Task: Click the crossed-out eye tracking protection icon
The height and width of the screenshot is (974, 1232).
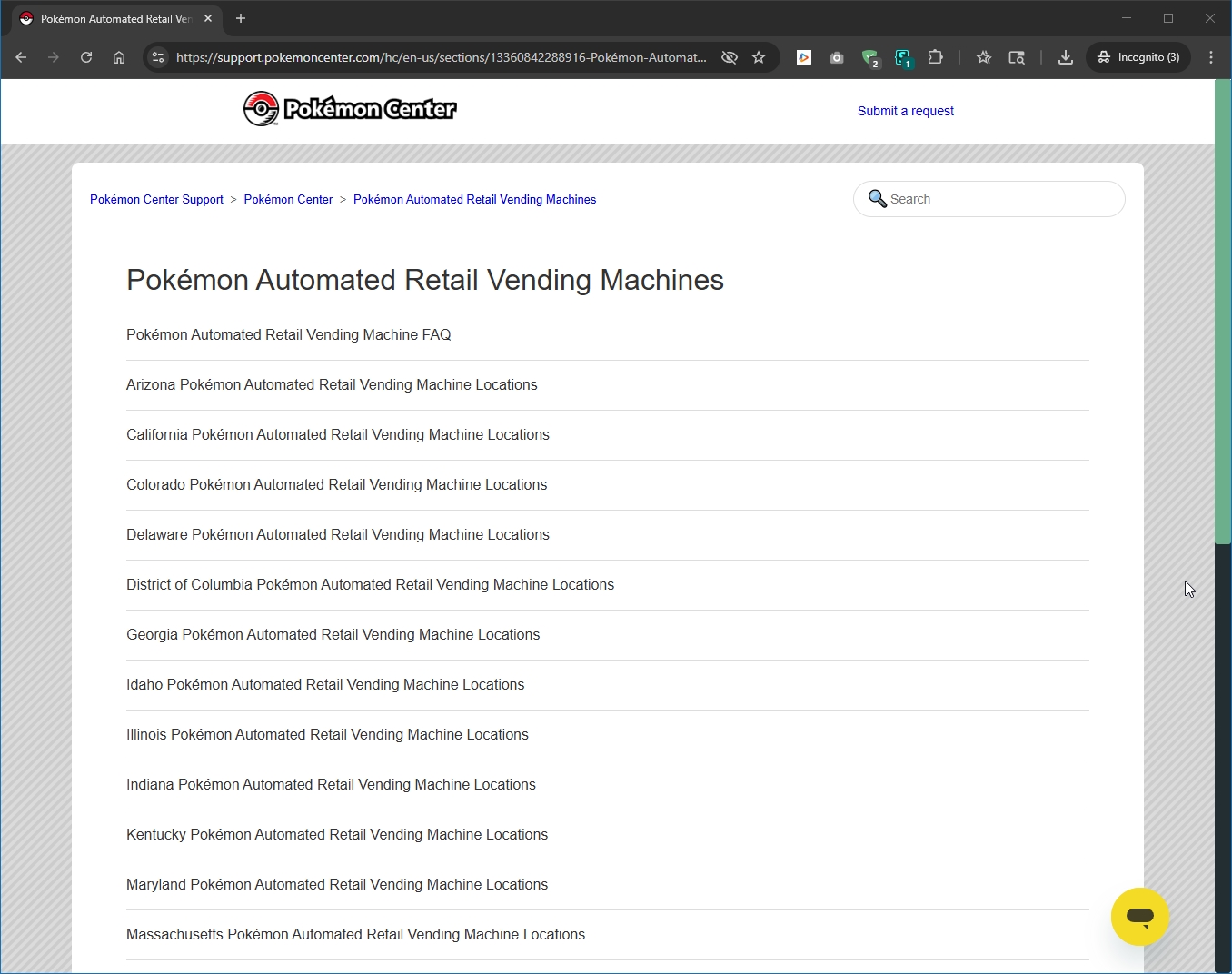Action: tap(729, 57)
